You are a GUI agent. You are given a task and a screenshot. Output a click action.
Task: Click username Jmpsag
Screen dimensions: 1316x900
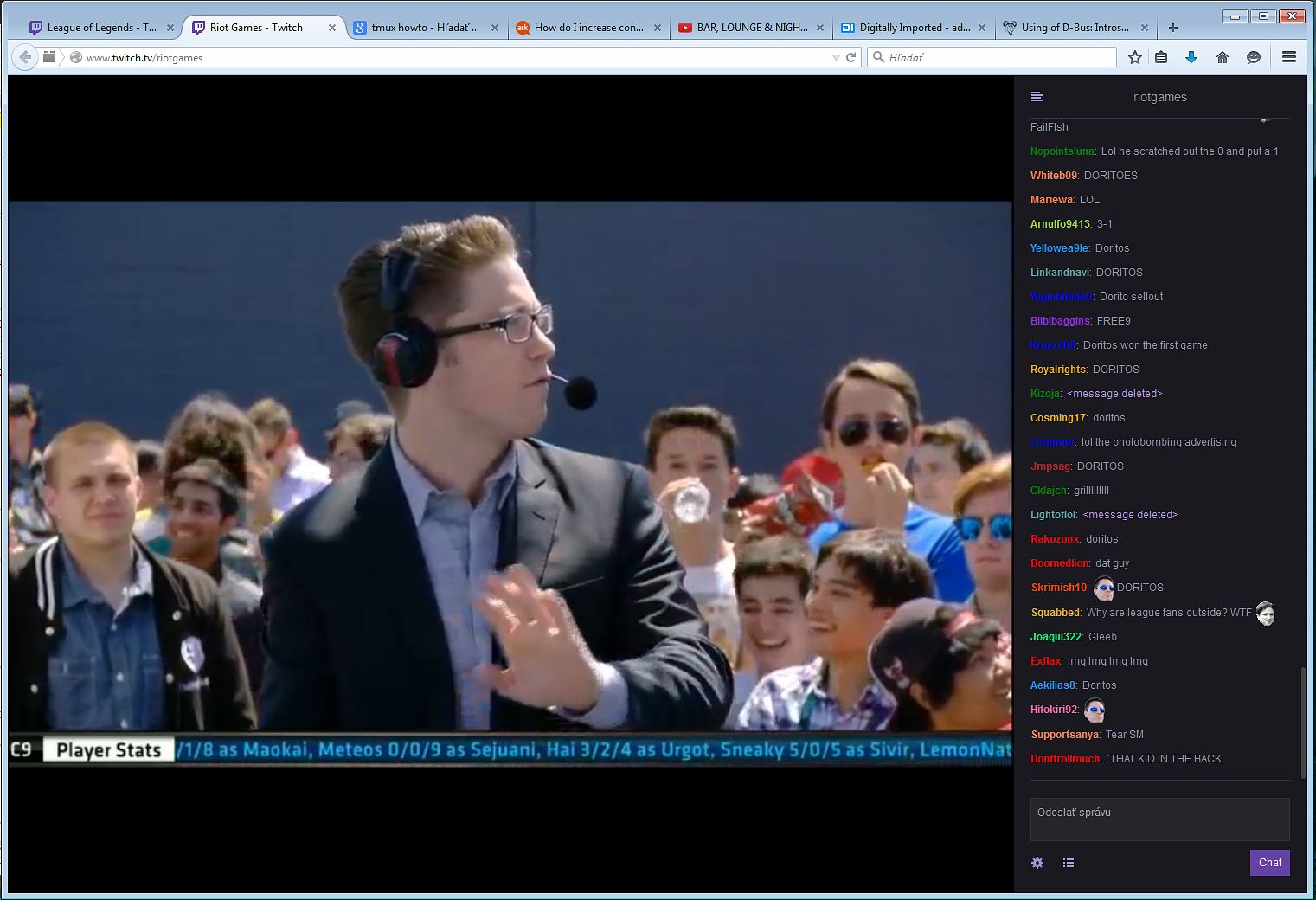[x=1050, y=466]
